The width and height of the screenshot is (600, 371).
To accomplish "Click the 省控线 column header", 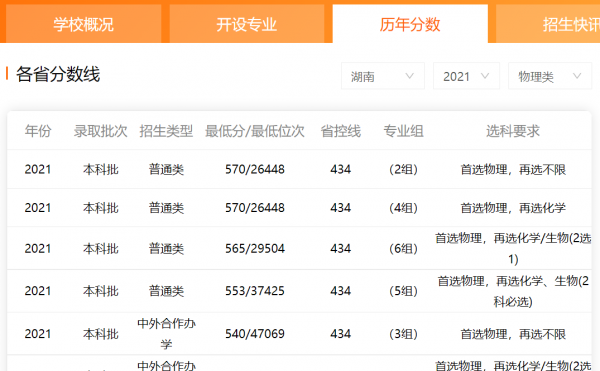I will (x=341, y=131).
